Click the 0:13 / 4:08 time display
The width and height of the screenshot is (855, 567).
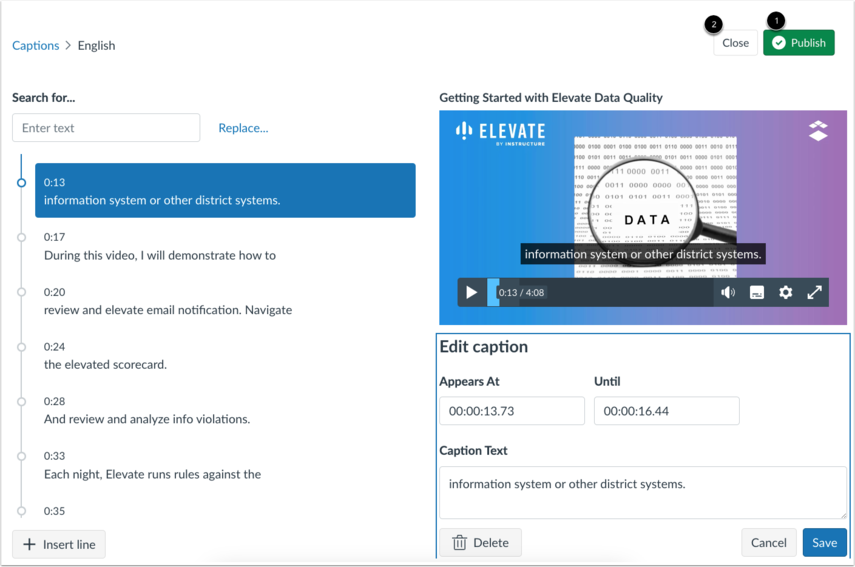[521, 293]
